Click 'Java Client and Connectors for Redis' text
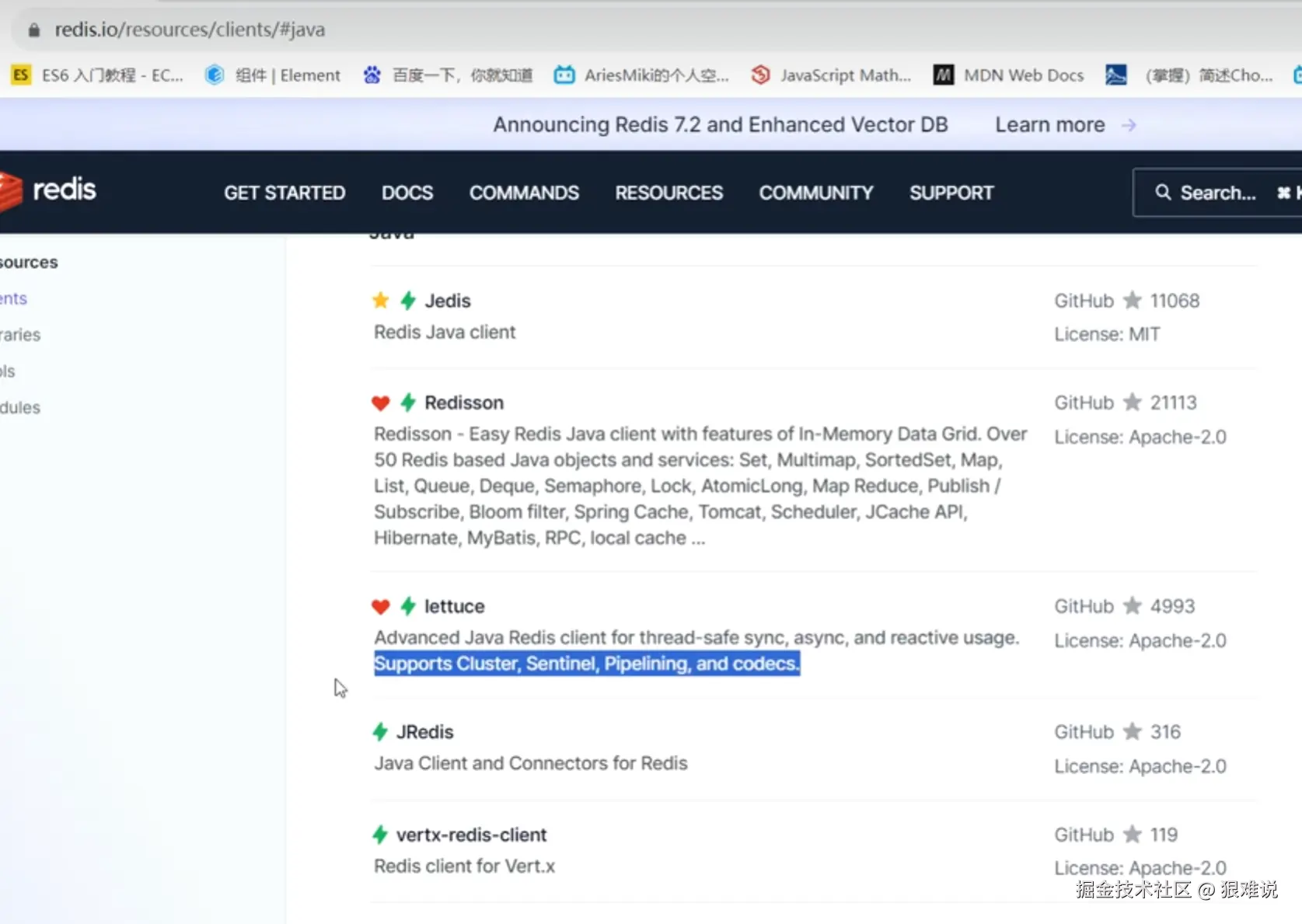1302x924 pixels. [x=531, y=764]
